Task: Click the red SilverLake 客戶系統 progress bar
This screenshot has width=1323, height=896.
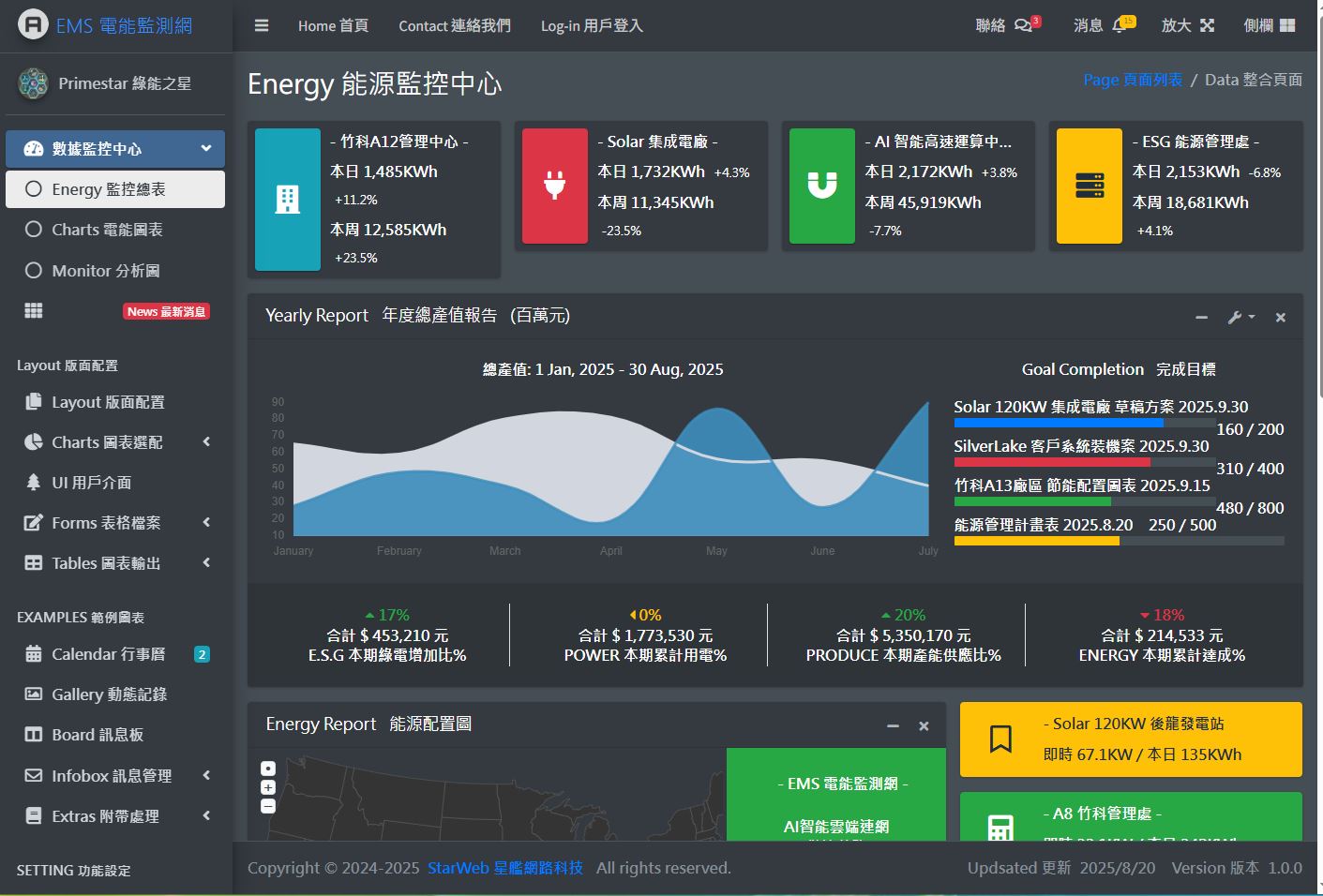Action: (x=1052, y=462)
